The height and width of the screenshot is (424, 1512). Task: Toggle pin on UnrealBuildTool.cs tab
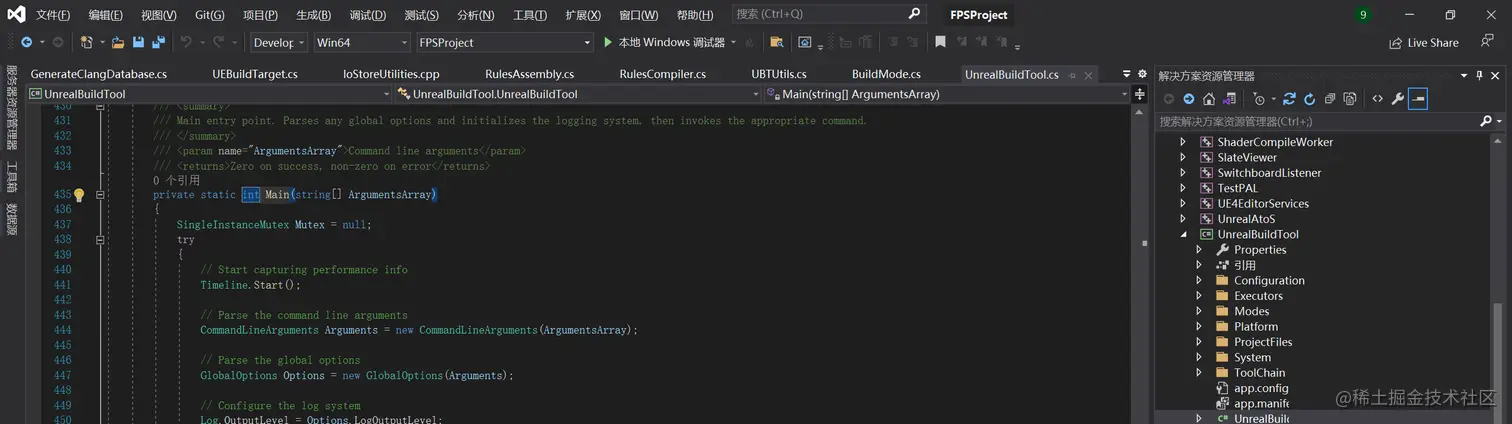[1072, 75]
